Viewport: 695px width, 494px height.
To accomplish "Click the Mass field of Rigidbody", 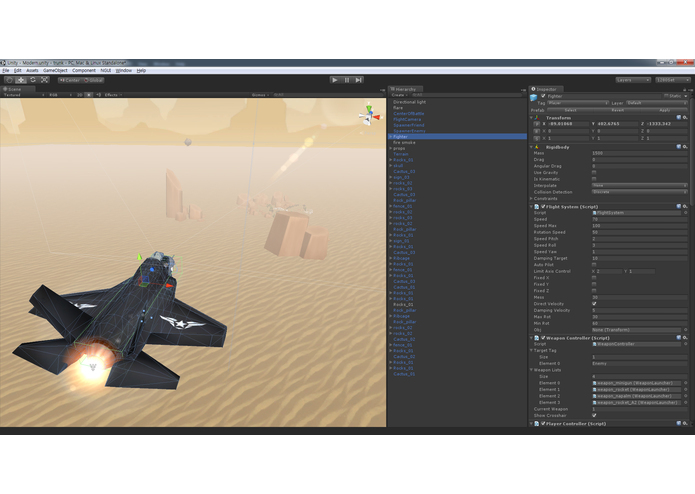I will 640,153.
